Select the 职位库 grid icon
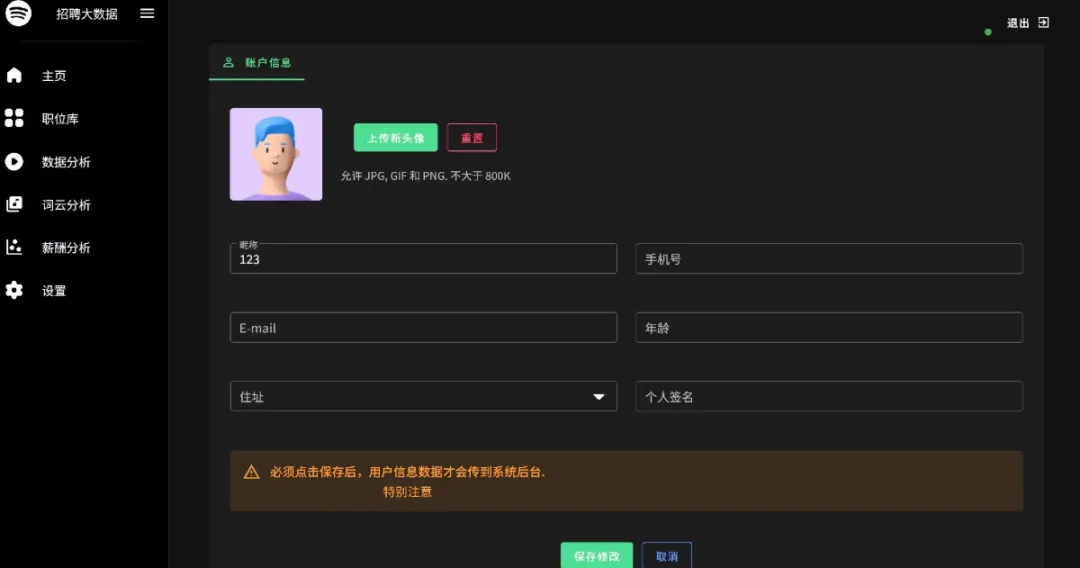Screen dimensions: 1080x568 (14, 118)
